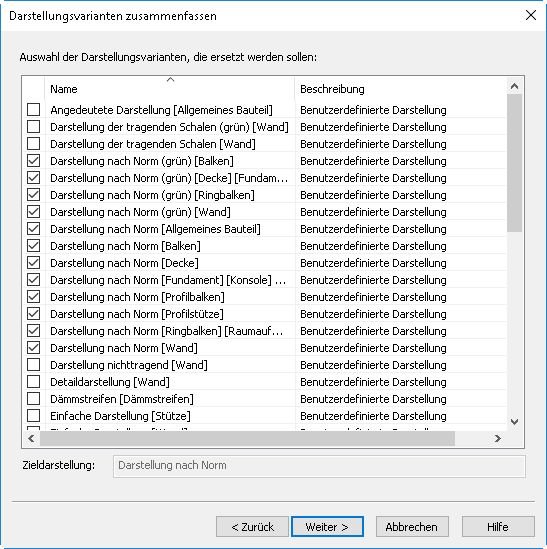Open the Hilfe button
This screenshot has width=547, height=549.
tap(498, 527)
